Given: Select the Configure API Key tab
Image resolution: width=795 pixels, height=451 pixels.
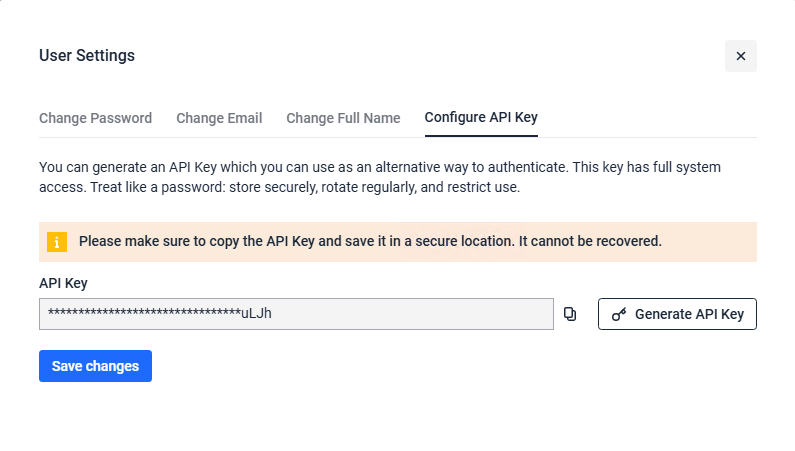Looking at the screenshot, I should tap(481, 118).
